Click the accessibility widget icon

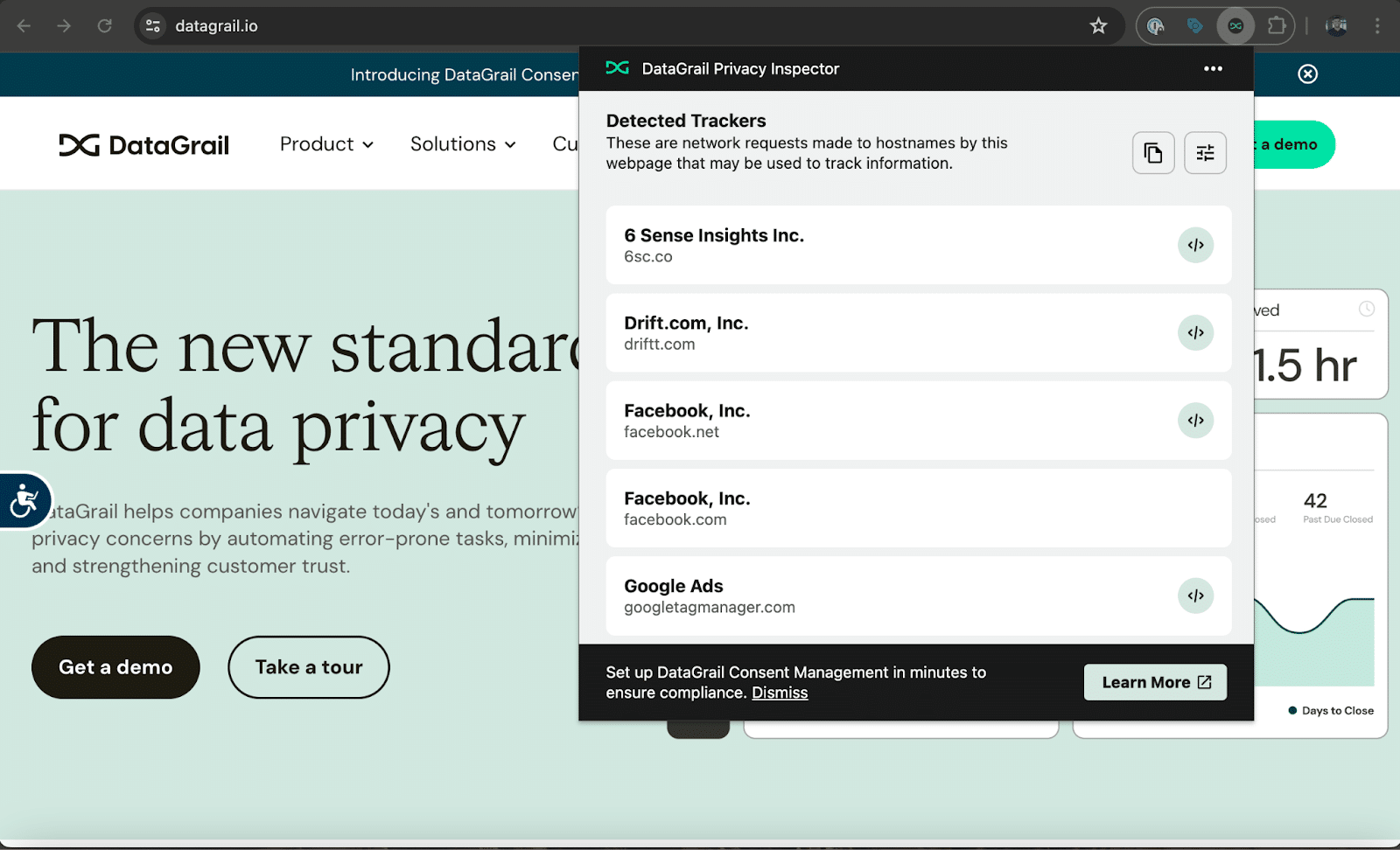point(24,501)
